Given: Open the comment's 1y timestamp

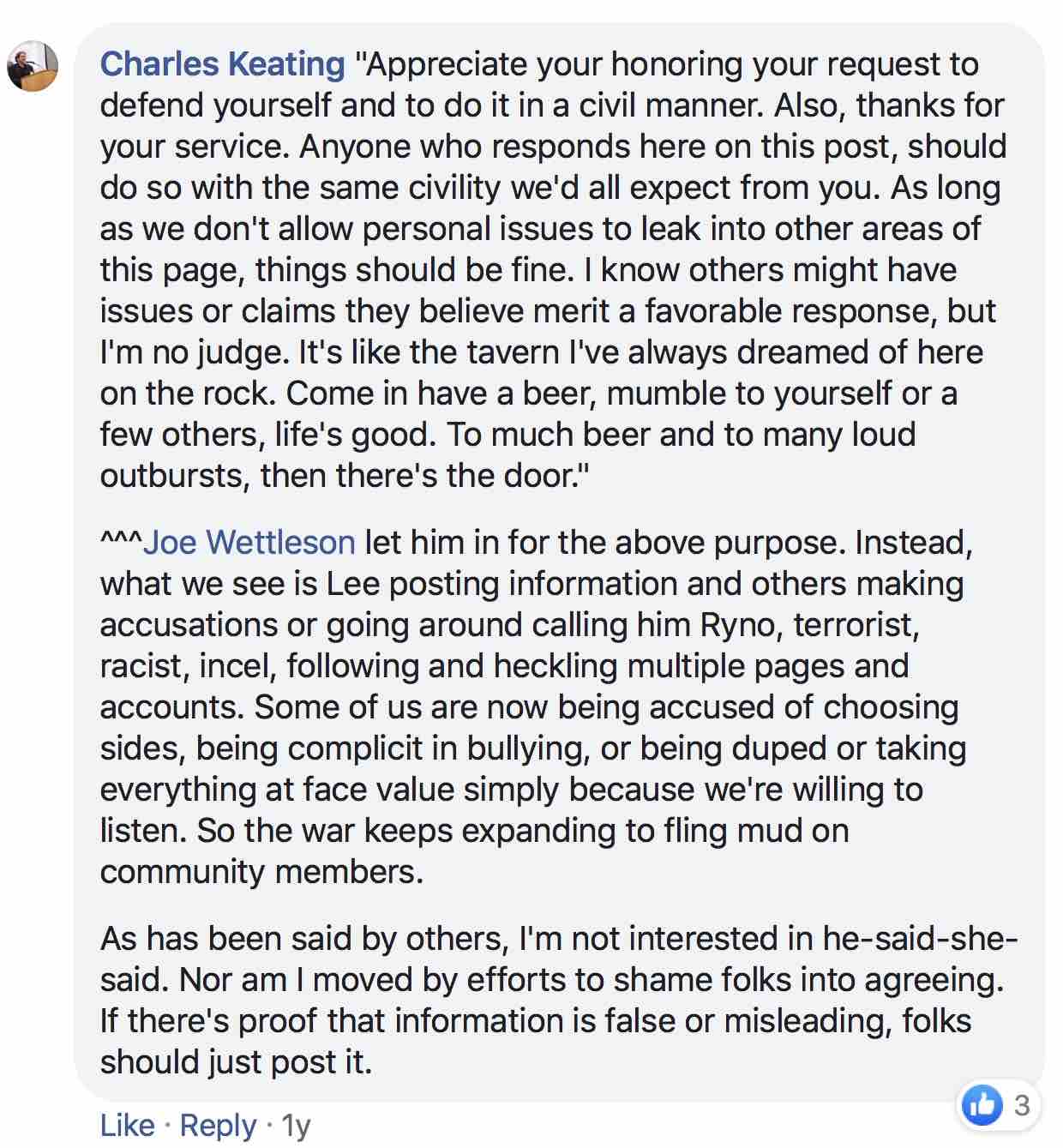Looking at the screenshot, I should tap(296, 1125).
